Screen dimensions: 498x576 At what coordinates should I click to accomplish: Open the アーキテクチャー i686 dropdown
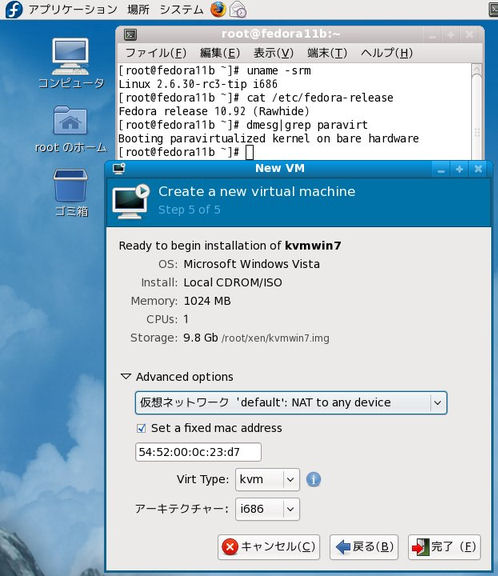point(267,509)
